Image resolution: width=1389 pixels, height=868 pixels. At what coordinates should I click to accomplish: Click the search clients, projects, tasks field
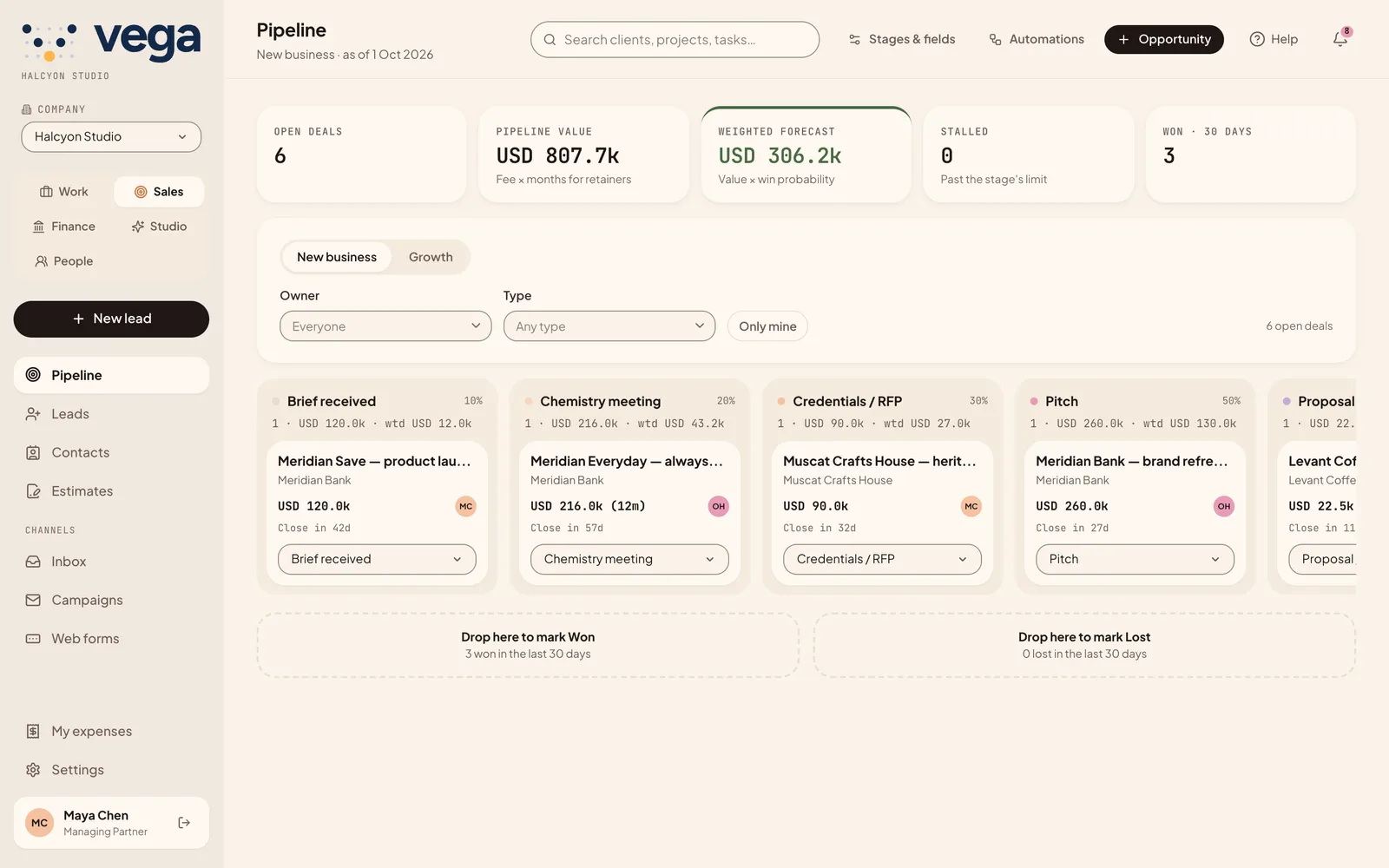(x=675, y=40)
